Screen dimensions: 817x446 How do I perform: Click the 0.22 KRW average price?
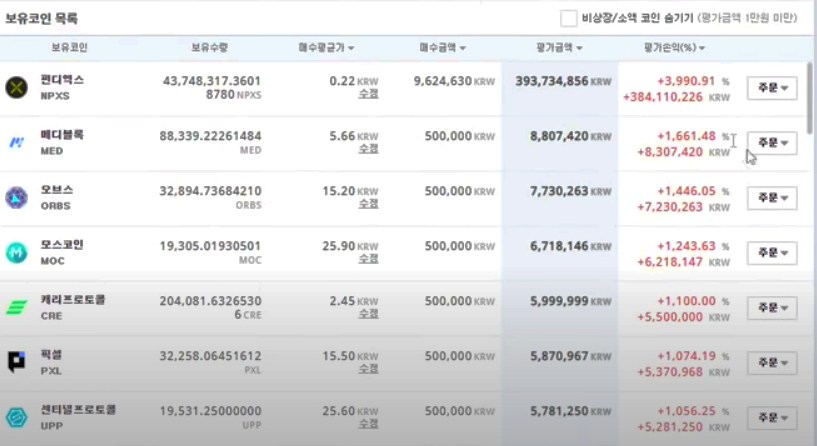354,81
